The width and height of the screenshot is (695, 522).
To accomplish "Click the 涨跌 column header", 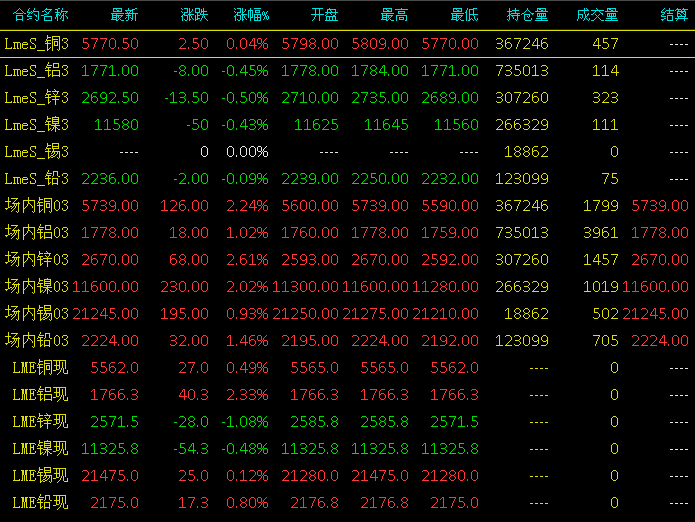I will (194, 15).
